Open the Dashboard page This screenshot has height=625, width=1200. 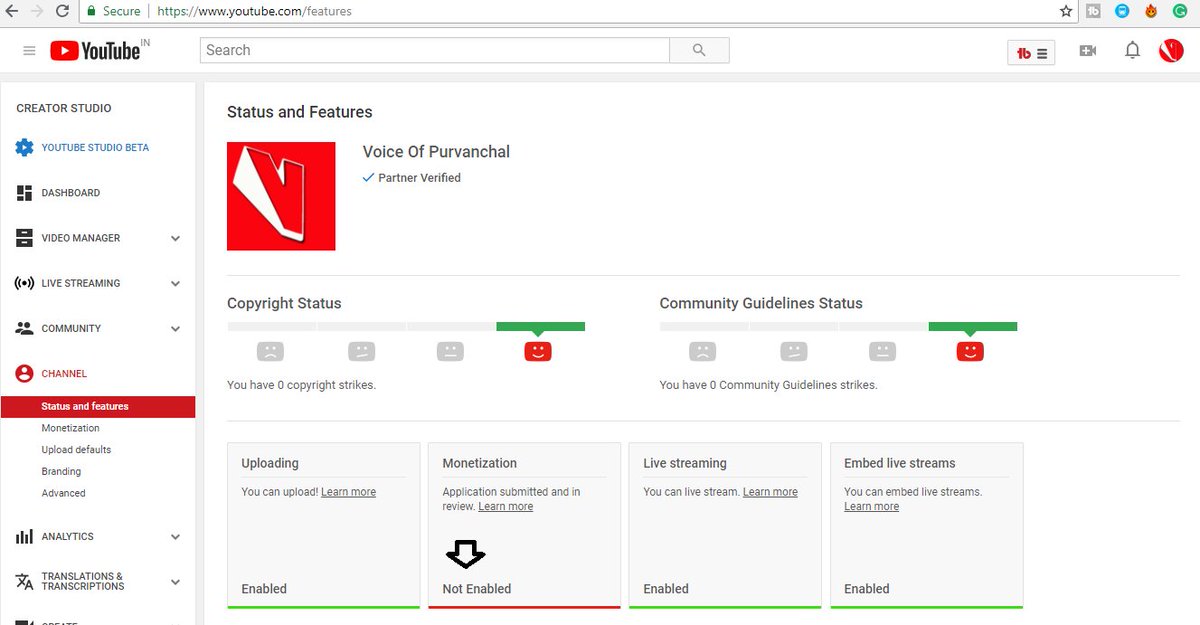71,193
